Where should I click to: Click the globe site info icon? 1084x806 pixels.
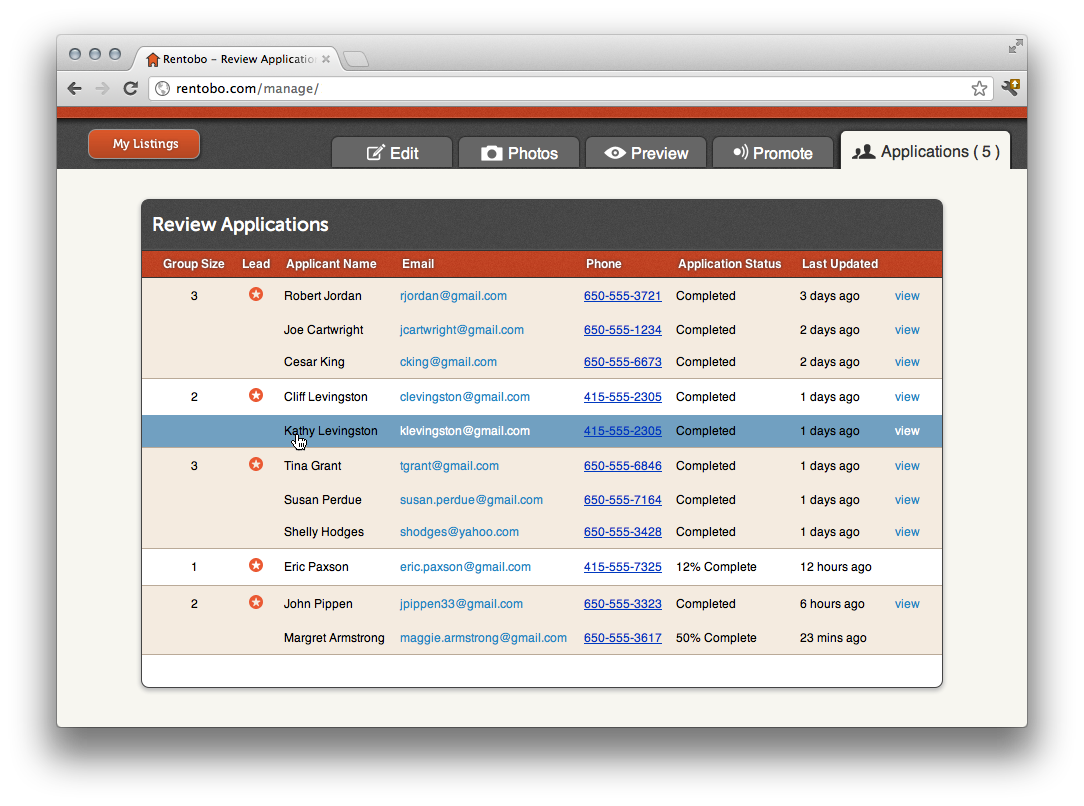(162, 88)
